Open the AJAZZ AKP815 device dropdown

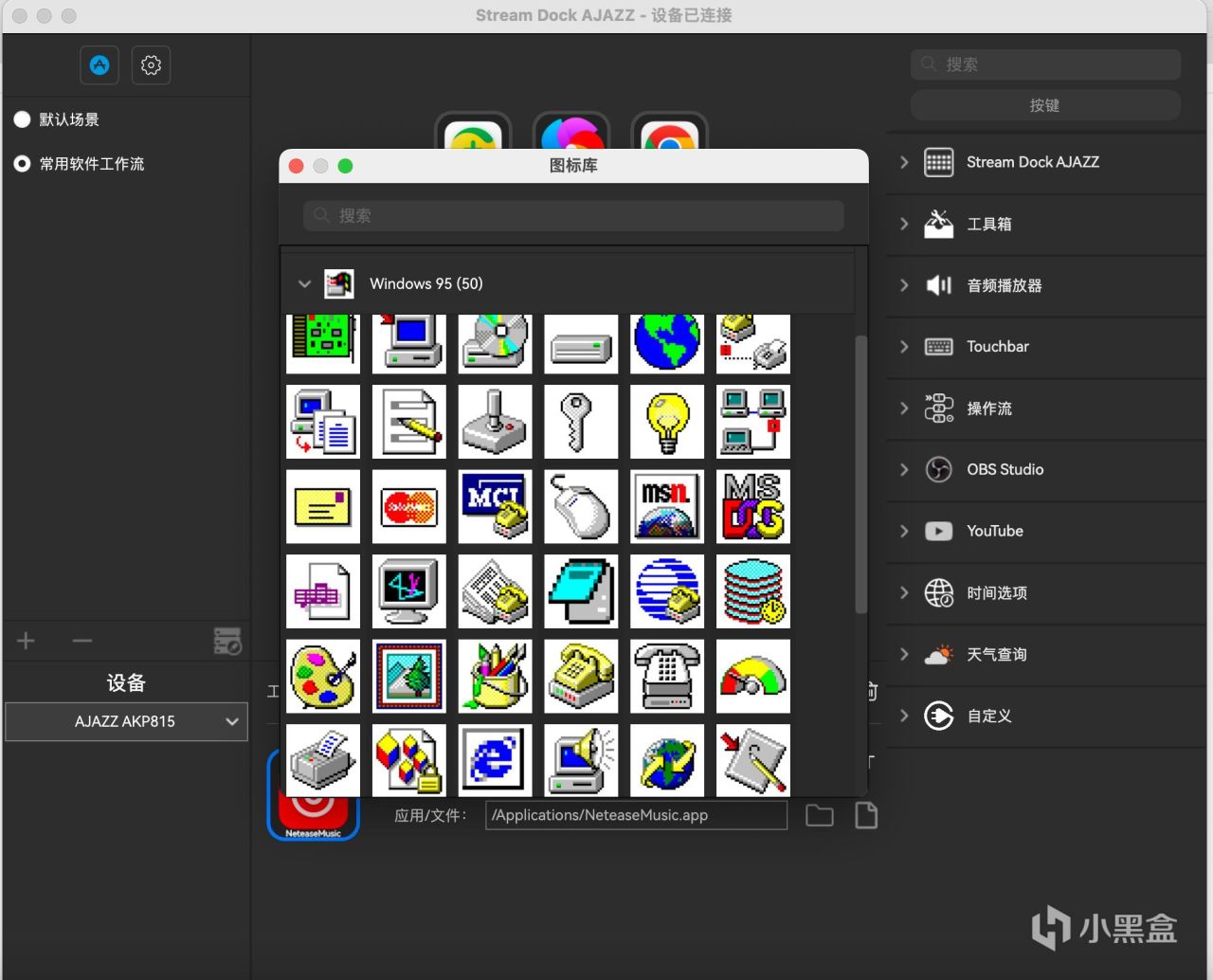click(x=126, y=721)
